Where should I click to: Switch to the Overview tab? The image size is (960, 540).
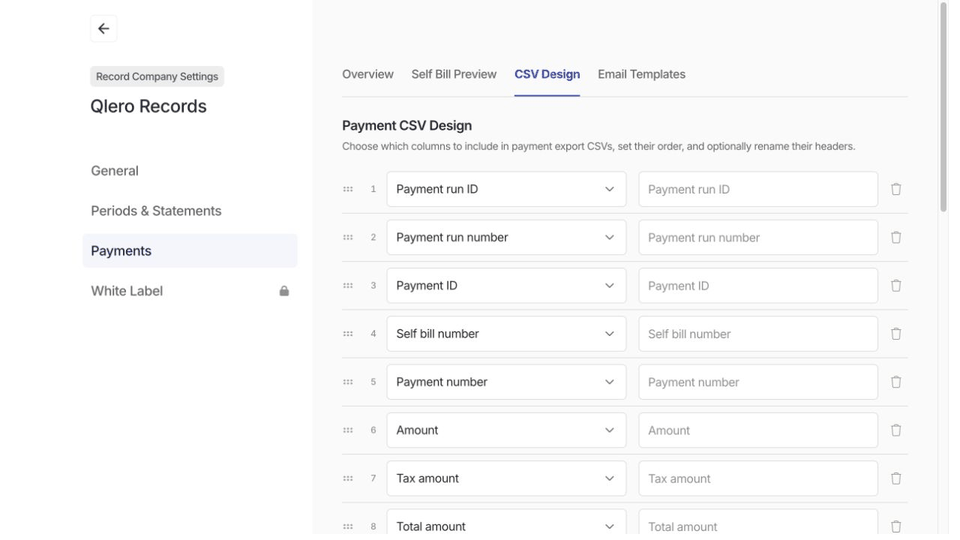click(x=367, y=75)
